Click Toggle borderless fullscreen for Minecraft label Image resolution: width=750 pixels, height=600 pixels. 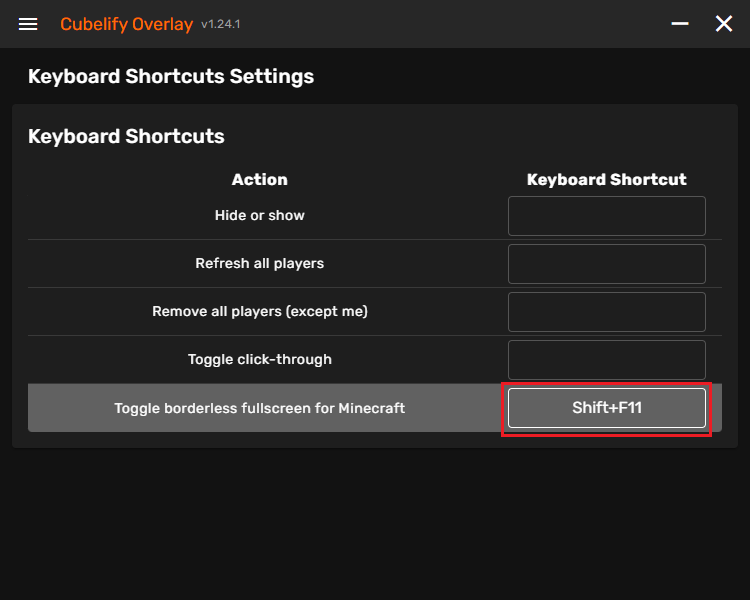260,408
